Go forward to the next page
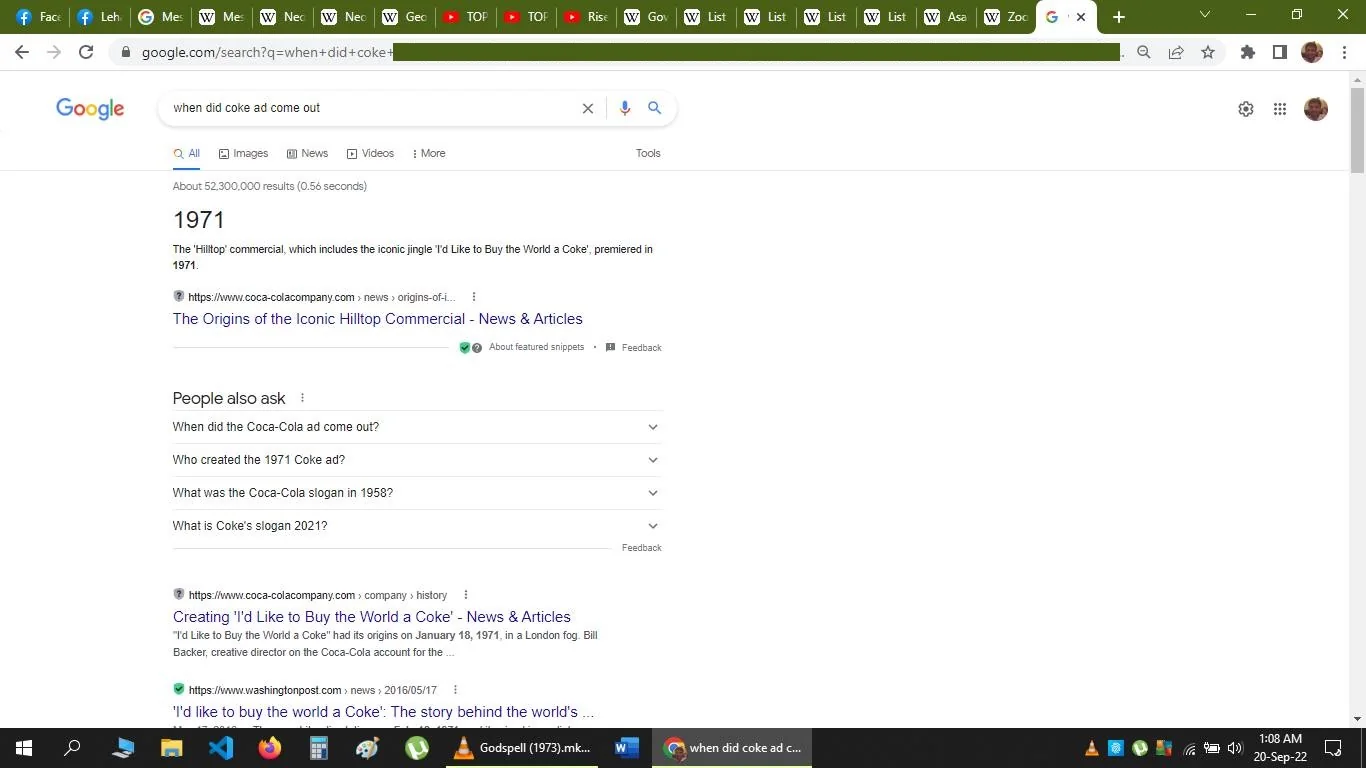The height and width of the screenshot is (768, 1366). [54, 52]
